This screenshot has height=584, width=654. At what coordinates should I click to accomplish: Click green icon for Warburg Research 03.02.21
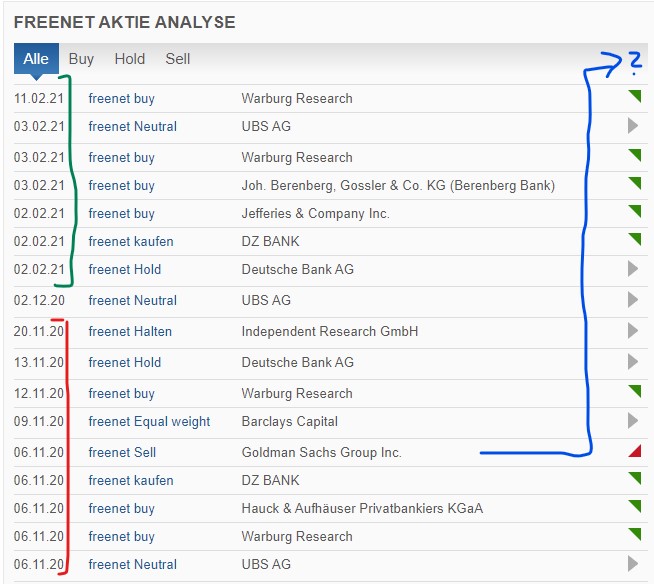pyautogui.click(x=634, y=155)
